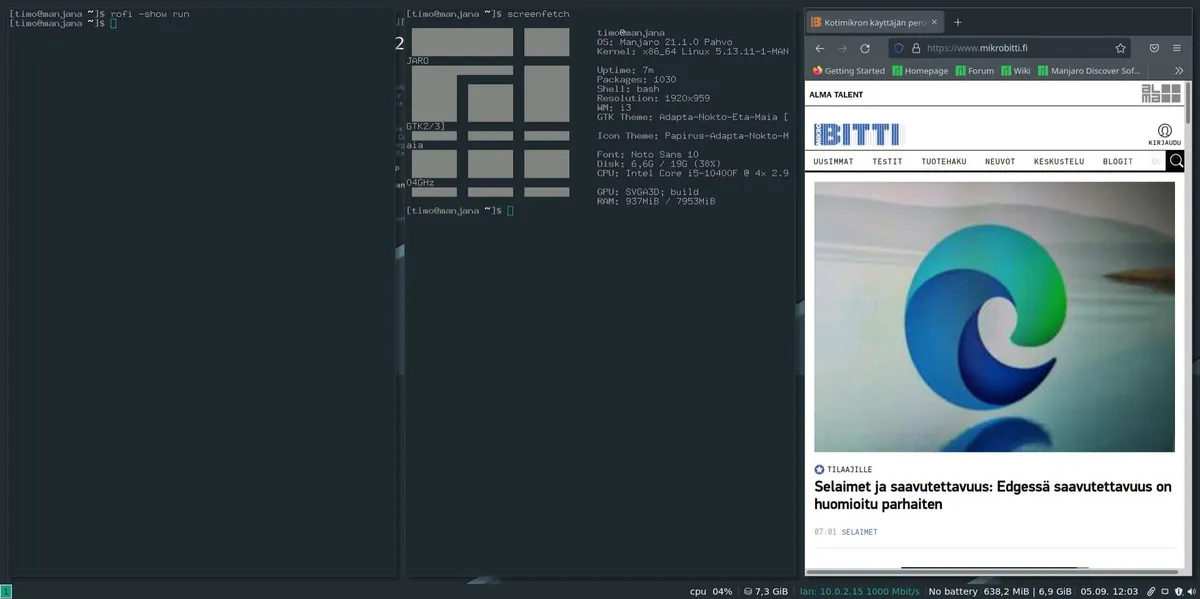This screenshot has width=1200, height=599.
Task: Switch to i3 workspace 1
Action: click(x=6, y=591)
